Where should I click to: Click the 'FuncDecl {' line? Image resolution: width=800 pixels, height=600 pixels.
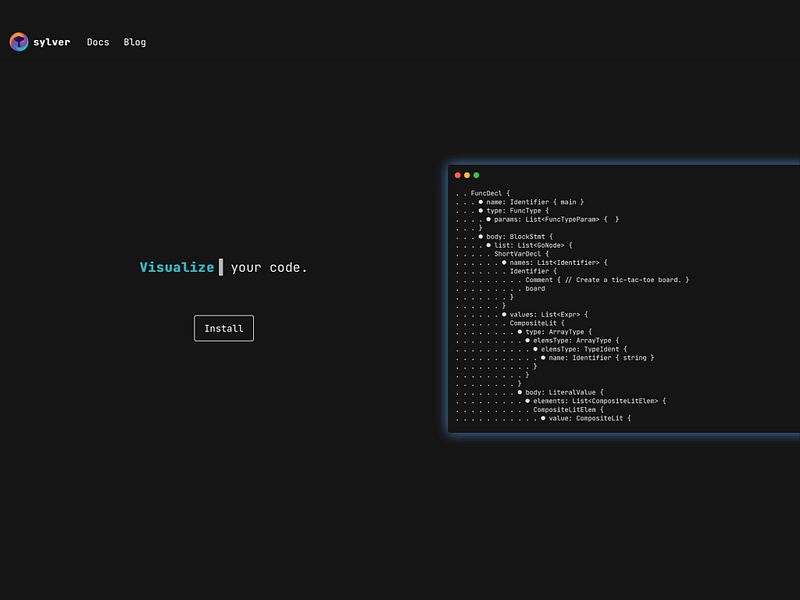490,193
